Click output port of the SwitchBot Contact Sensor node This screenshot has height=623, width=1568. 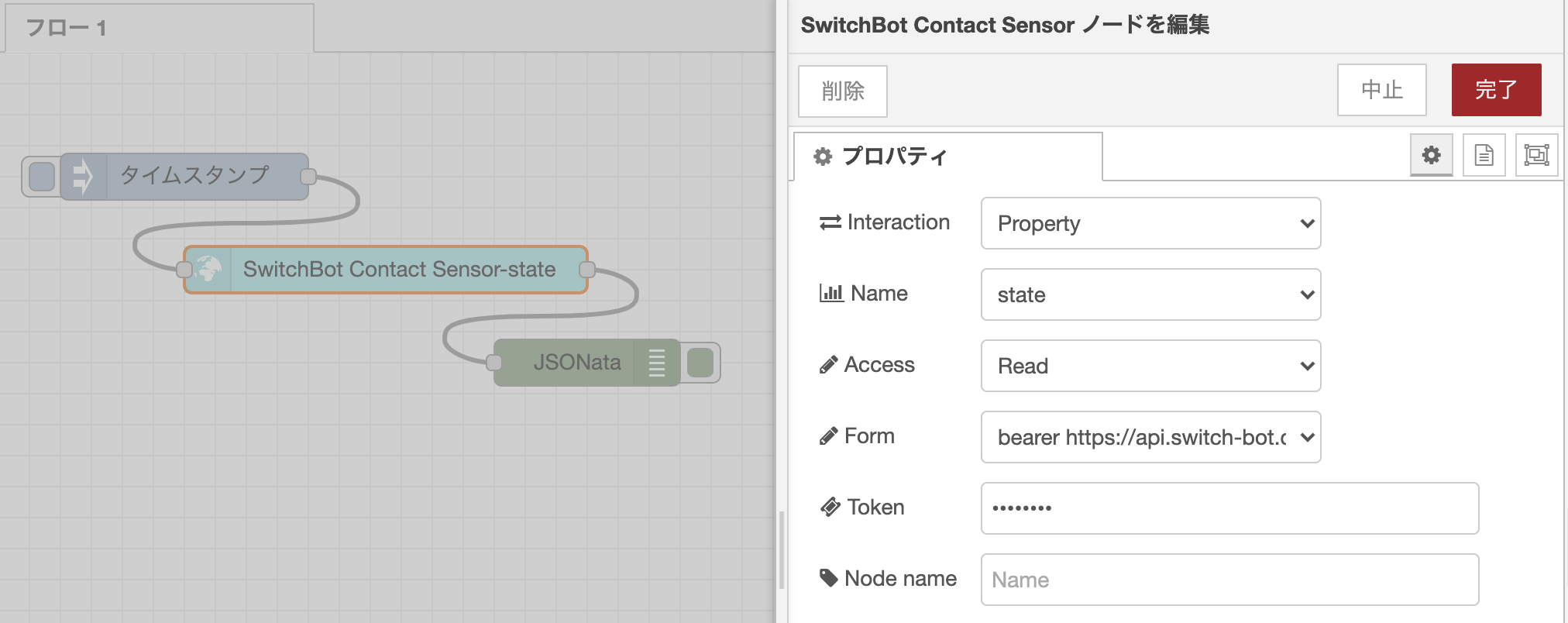587,270
